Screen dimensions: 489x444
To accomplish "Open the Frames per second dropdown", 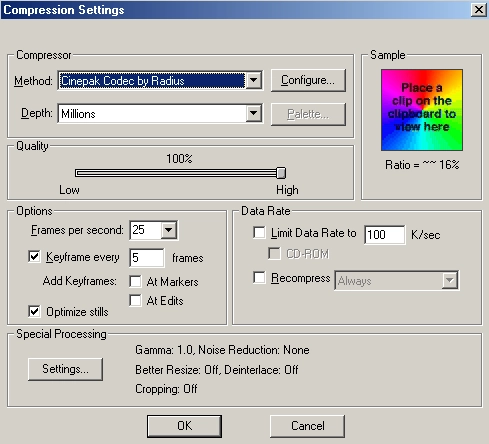I will point(169,230).
